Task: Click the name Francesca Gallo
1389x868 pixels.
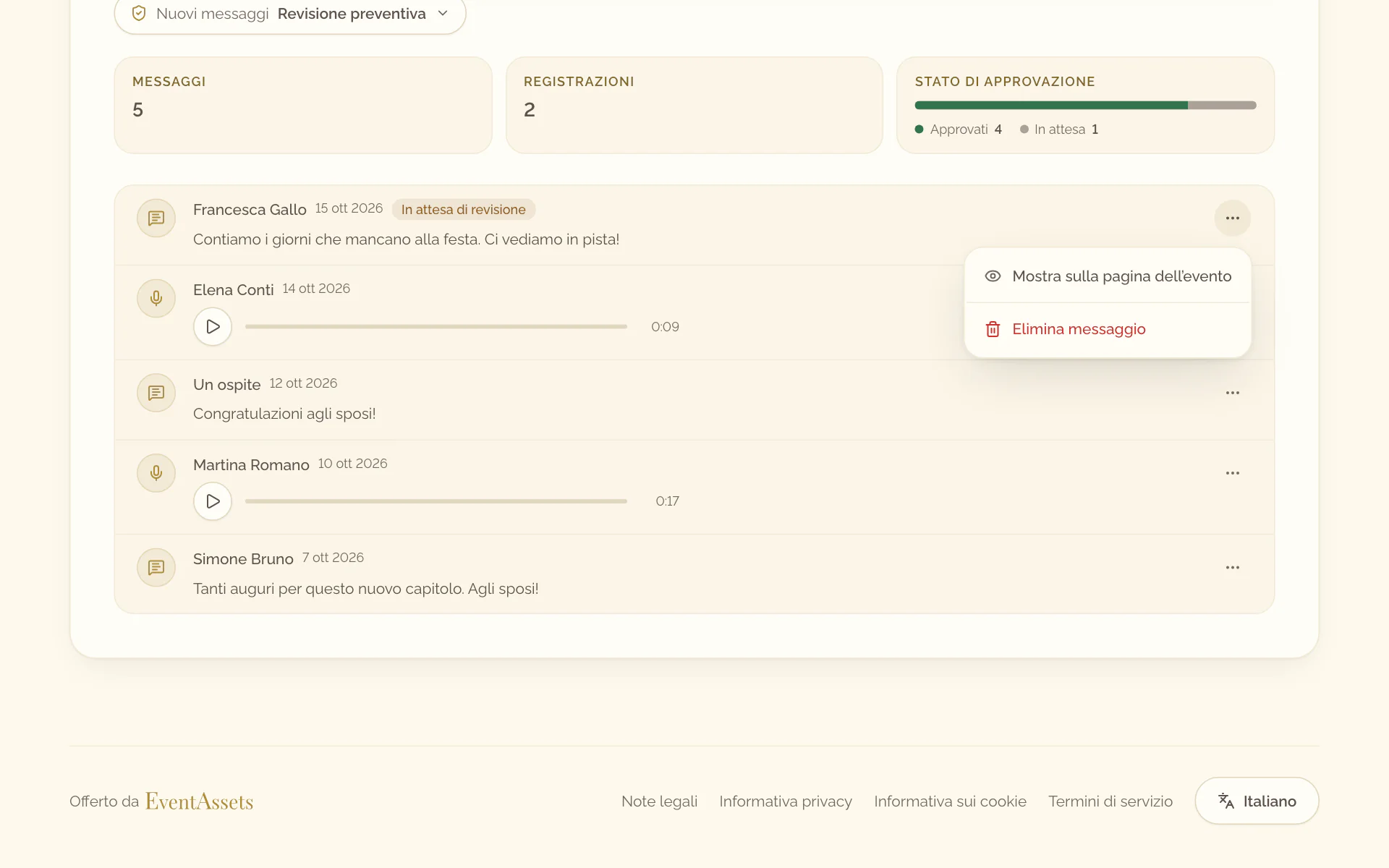Action: pos(250,210)
